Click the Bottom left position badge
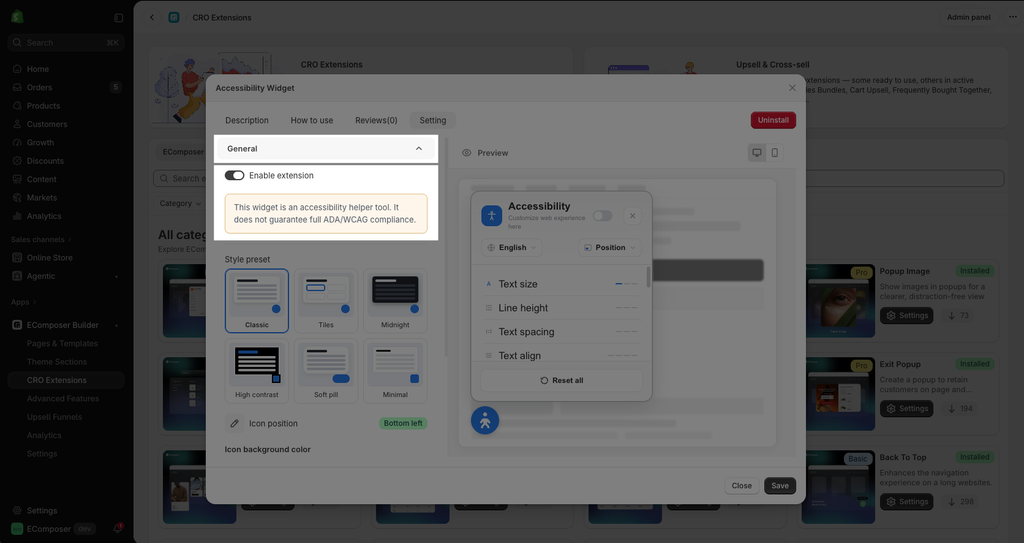Viewport: 1024px width, 543px height. click(x=403, y=423)
